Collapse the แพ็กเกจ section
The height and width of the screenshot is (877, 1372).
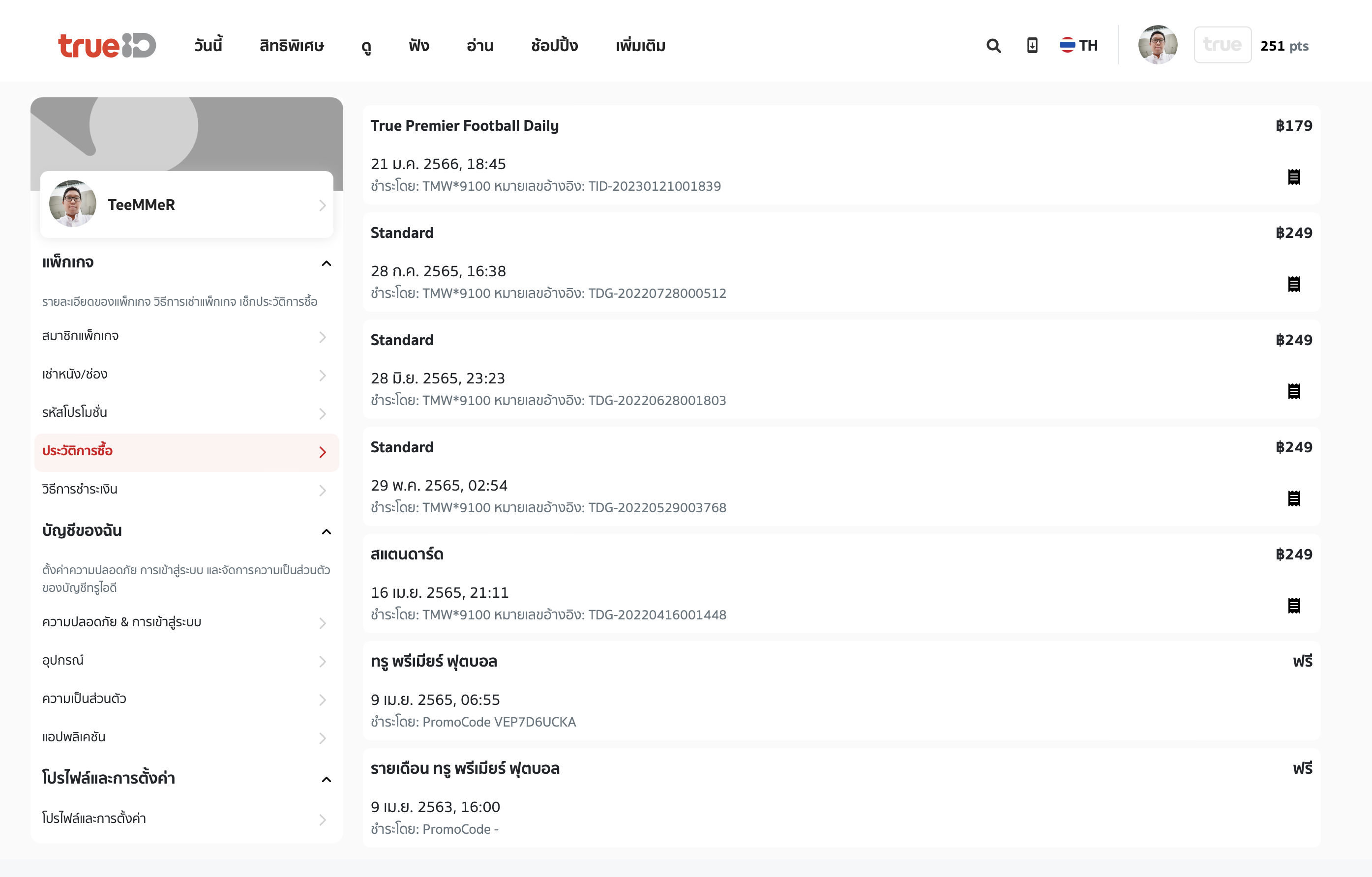tap(326, 263)
